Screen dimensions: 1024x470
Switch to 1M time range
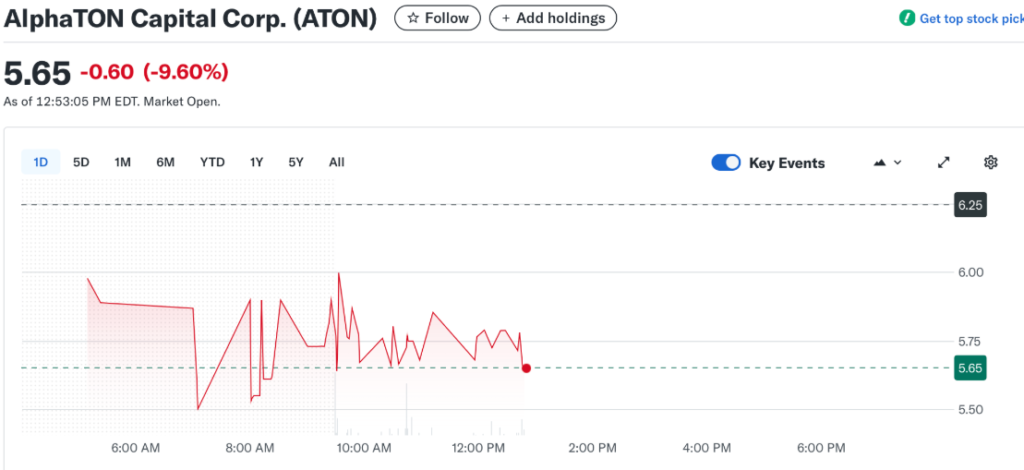click(123, 162)
